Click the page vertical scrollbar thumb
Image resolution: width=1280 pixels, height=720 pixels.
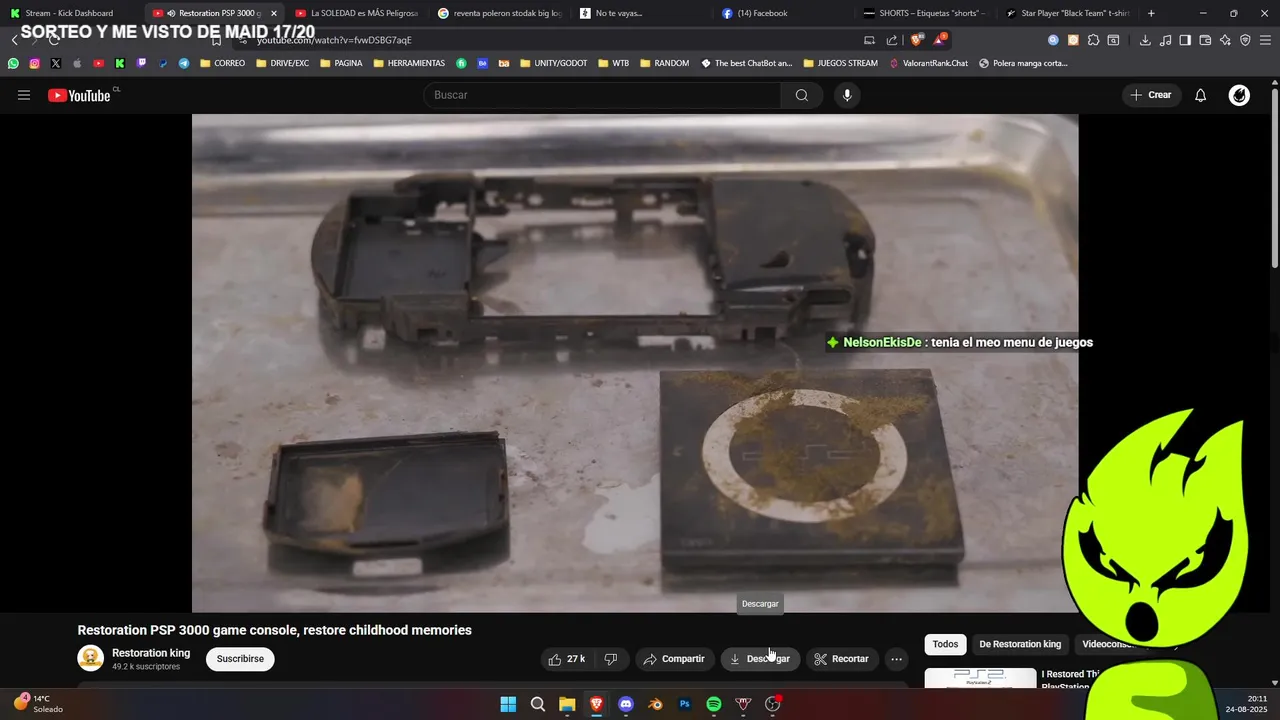tap(1274, 178)
